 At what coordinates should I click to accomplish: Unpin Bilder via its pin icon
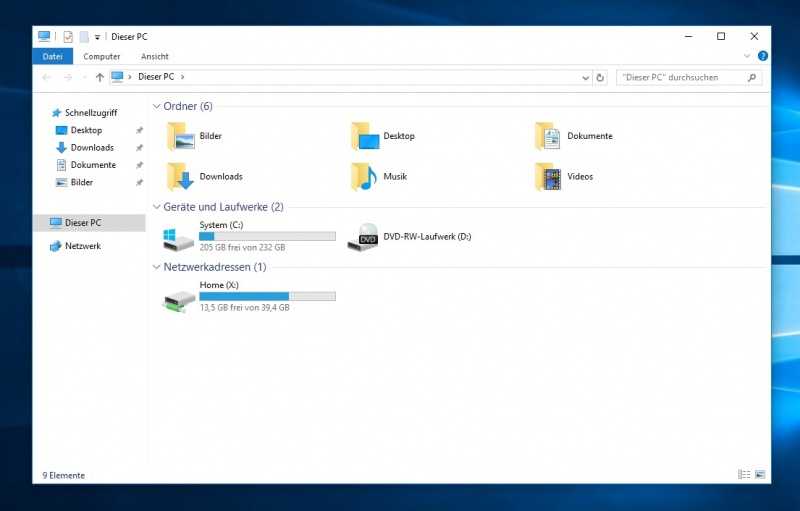[139, 183]
